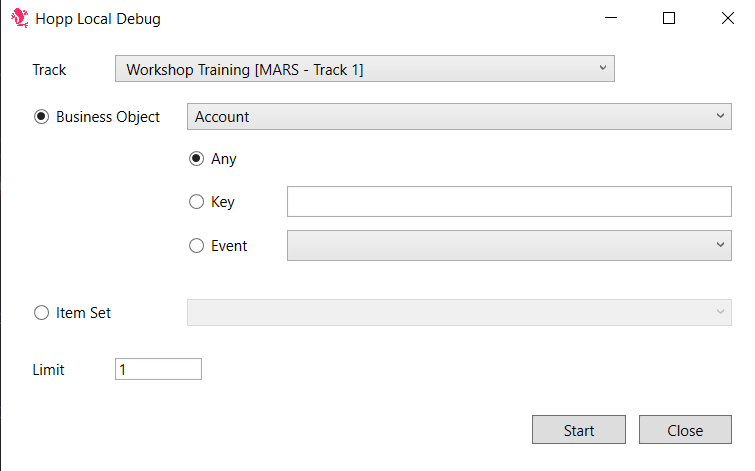Click the disabled Item Set dropdown

(x=458, y=313)
